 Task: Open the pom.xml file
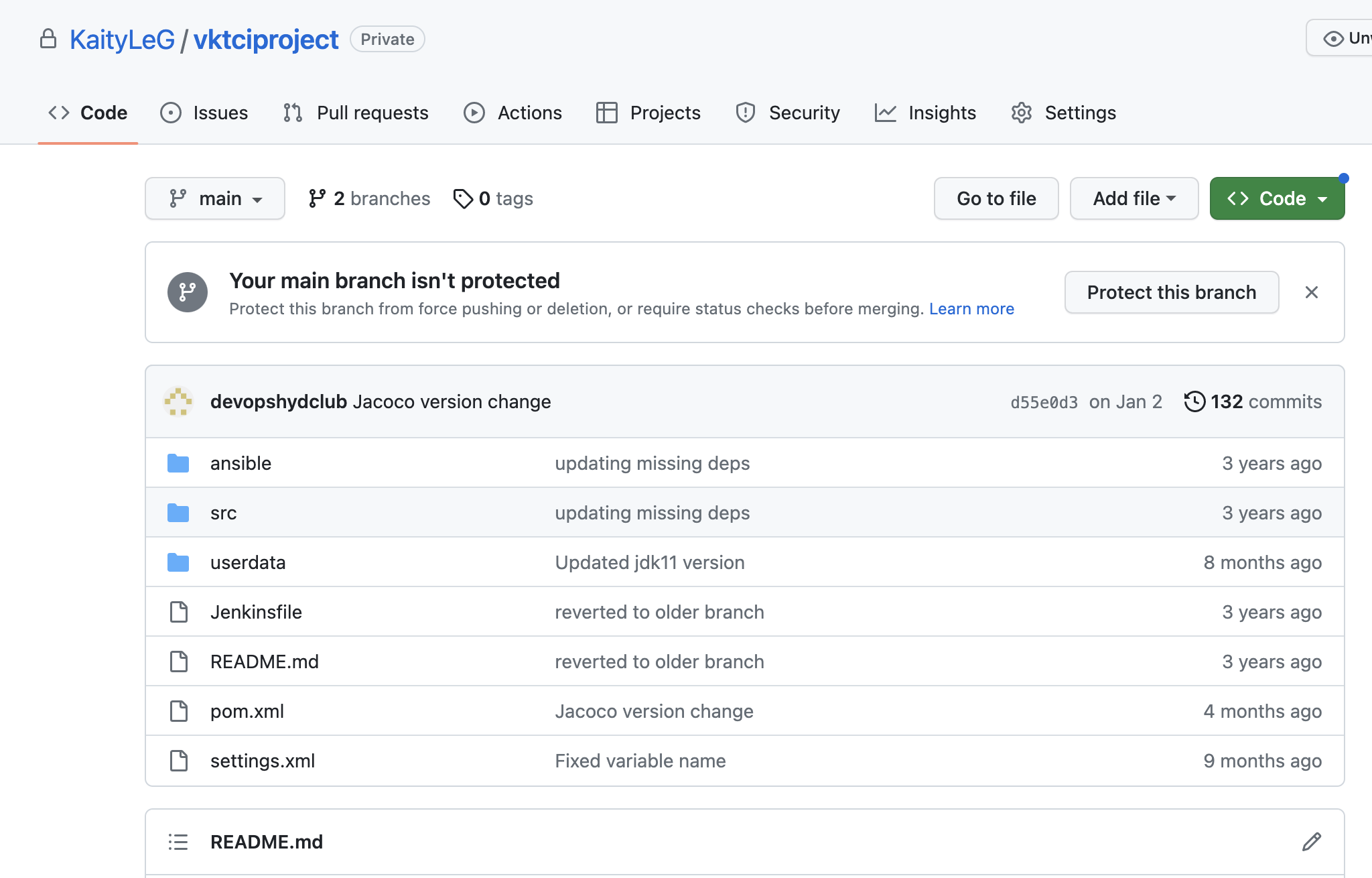tap(247, 711)
